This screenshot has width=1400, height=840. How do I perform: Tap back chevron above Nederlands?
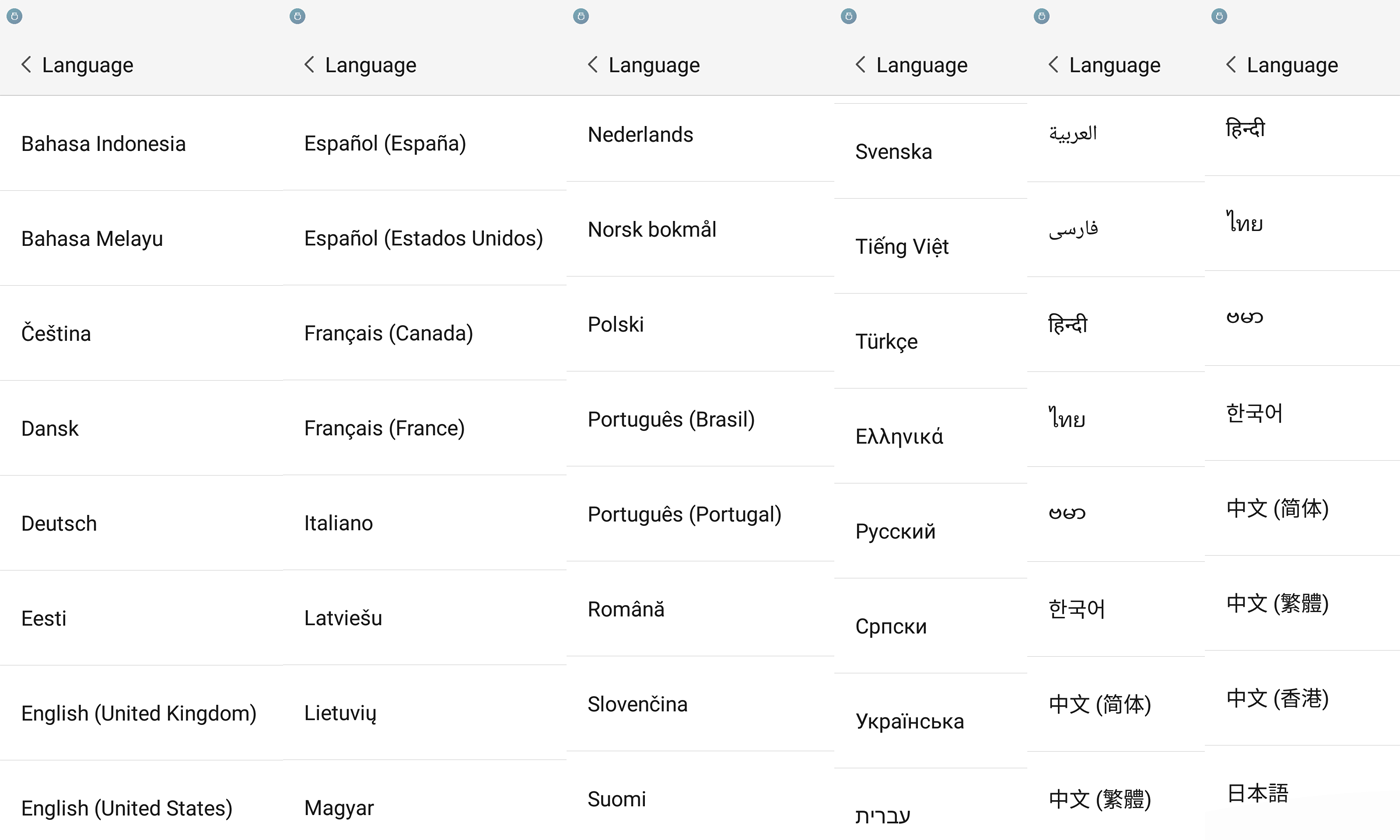593,65
